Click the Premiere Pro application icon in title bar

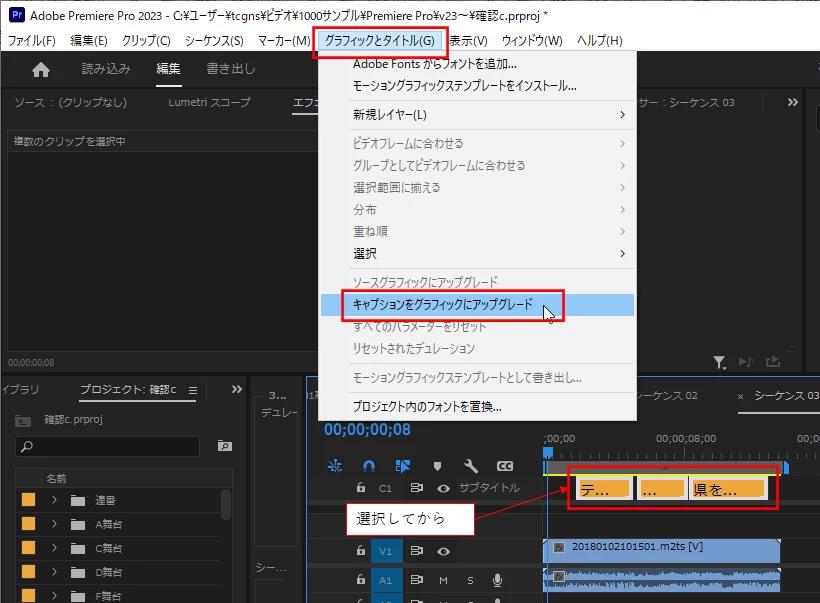click(x=17, y=15)
